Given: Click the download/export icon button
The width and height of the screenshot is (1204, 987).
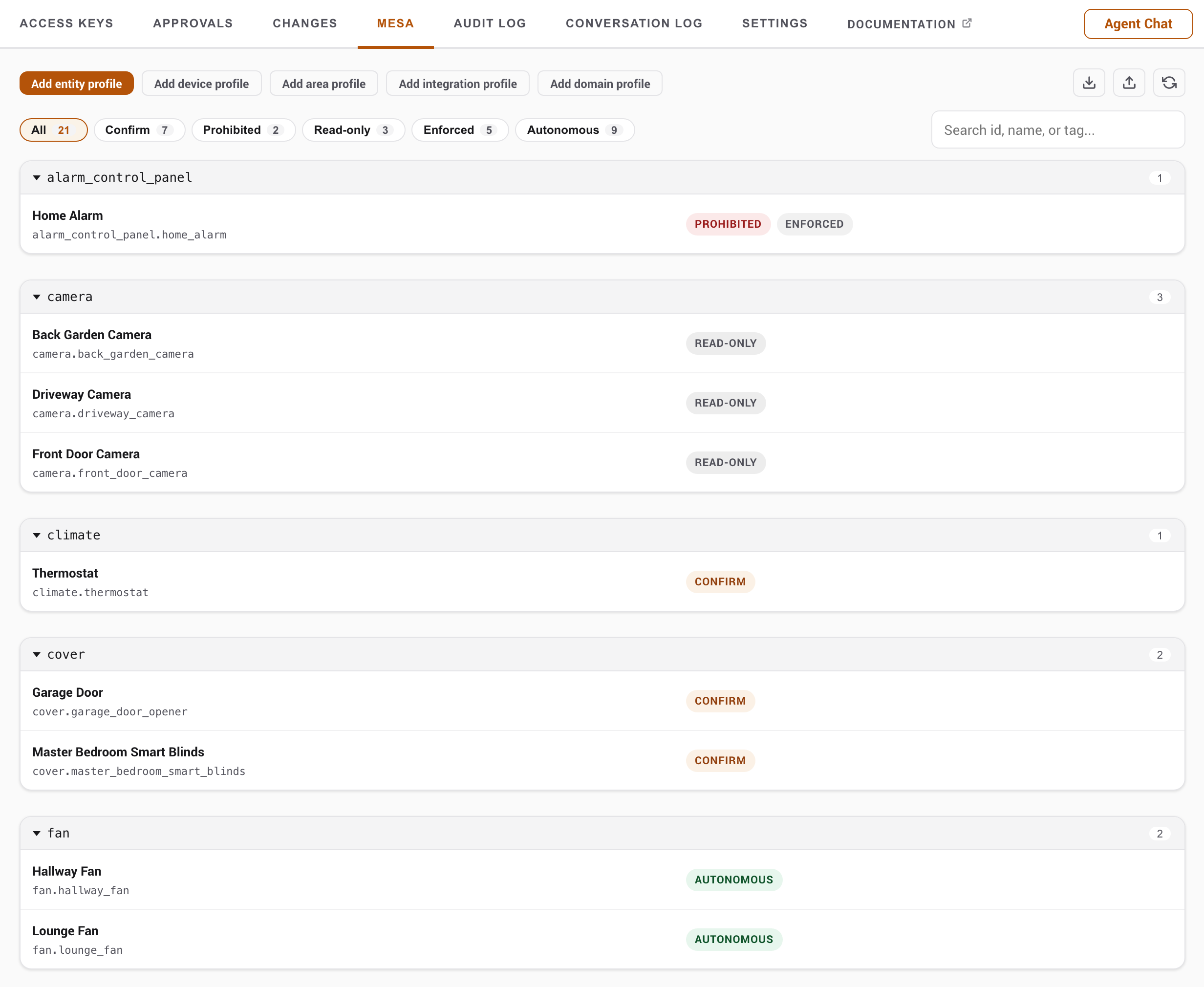Looking at the screenshot, I should coord(1089,83).
